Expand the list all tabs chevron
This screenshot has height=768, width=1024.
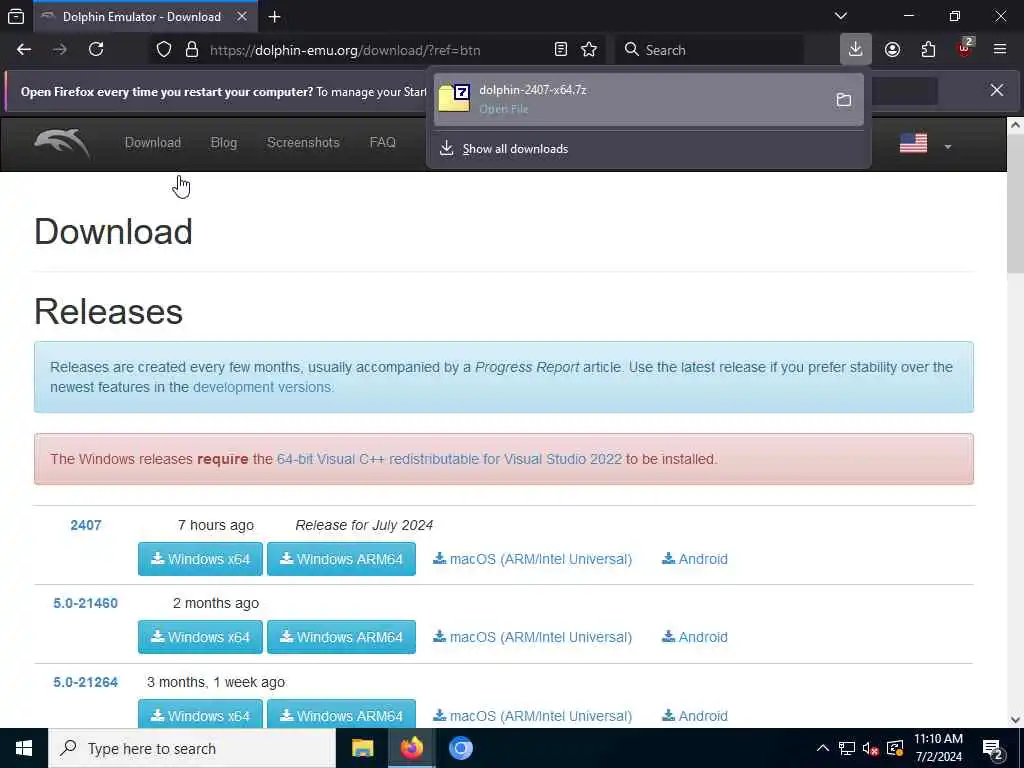(841, 16)
